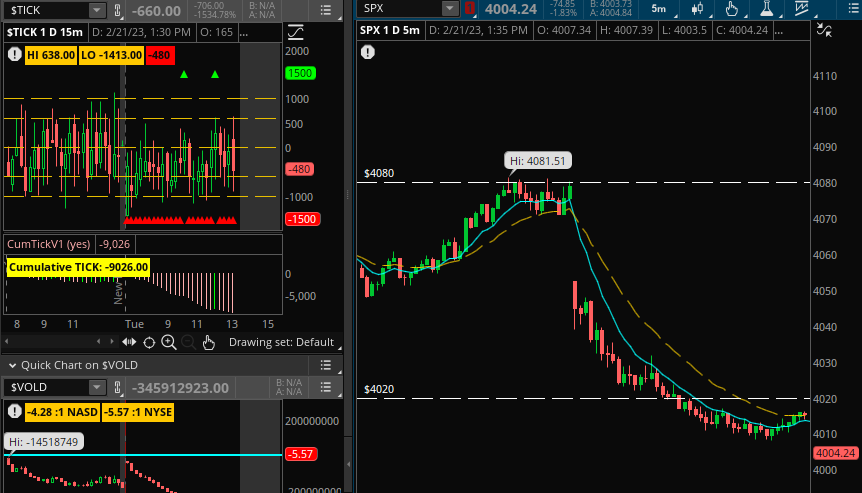Click the 'HI 638.00' yellow label
Viewport: 862px width, 493px height.
[x=51, y=55]
